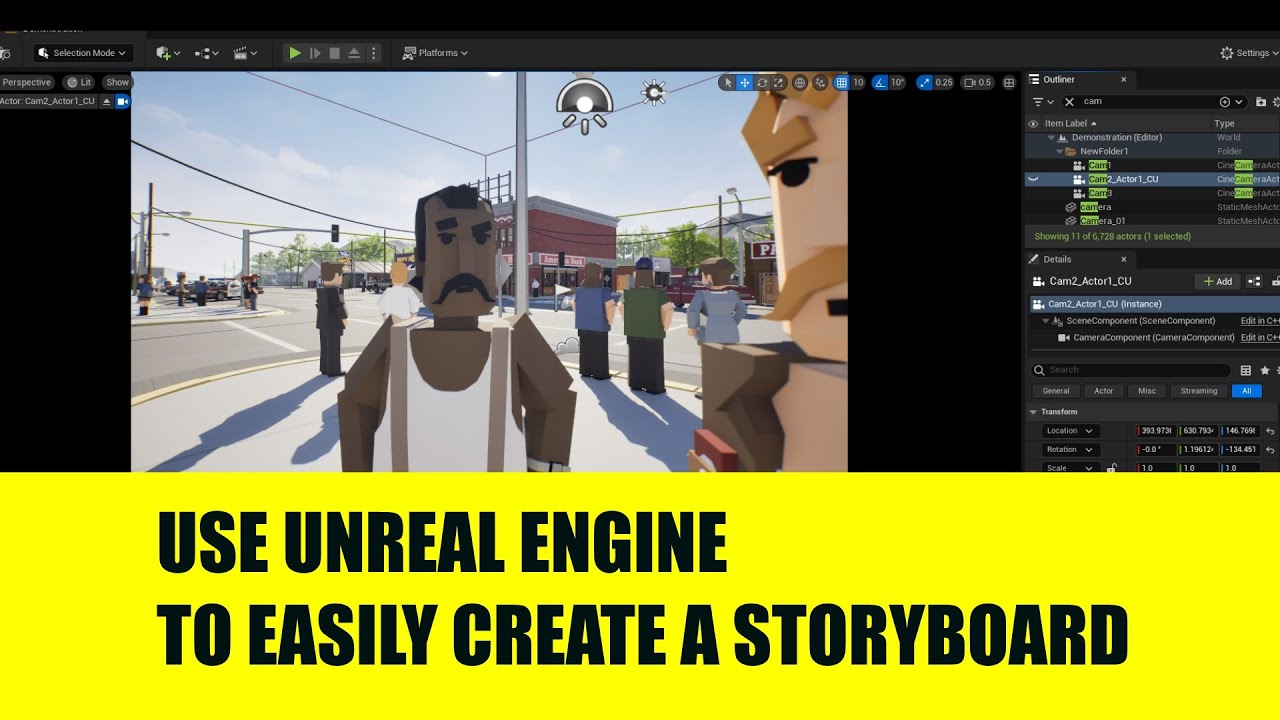Select the Actor filter tab
This screenshot has height=720, width=1280.
[1103, 391]
